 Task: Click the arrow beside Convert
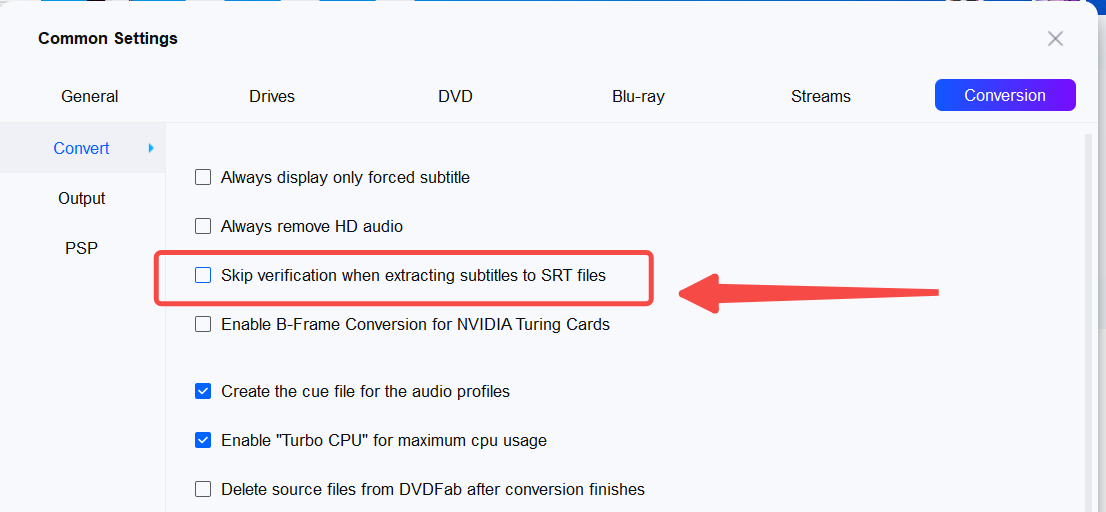click(x=151, y=148)
